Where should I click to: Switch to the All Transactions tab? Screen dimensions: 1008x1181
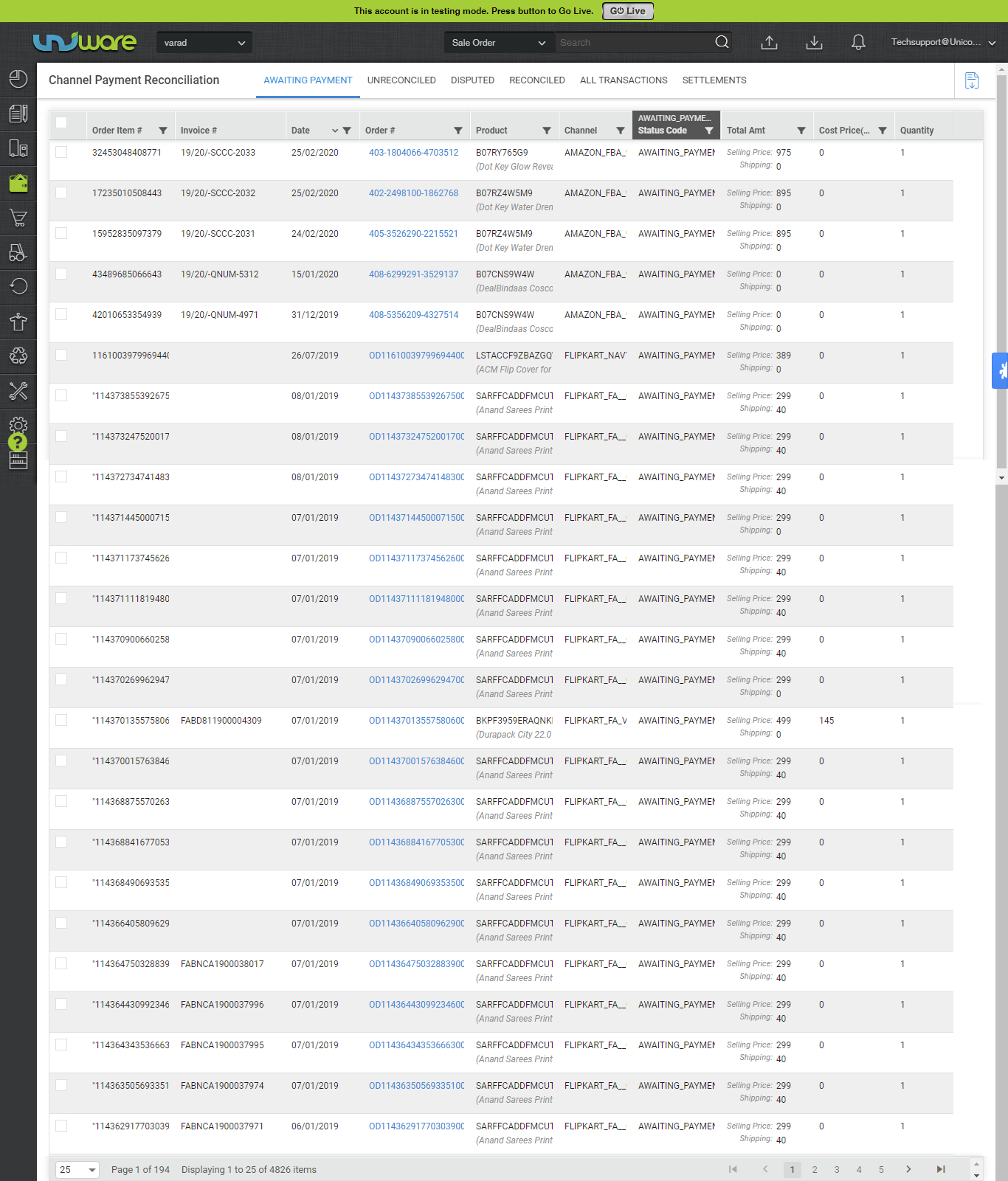(x=624, y=80)
